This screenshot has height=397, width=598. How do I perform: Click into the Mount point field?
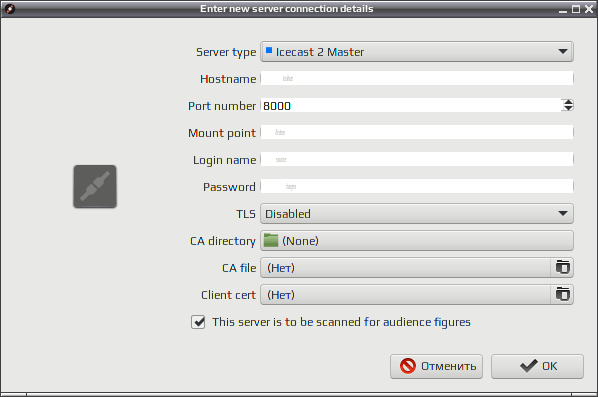(416, 132)
